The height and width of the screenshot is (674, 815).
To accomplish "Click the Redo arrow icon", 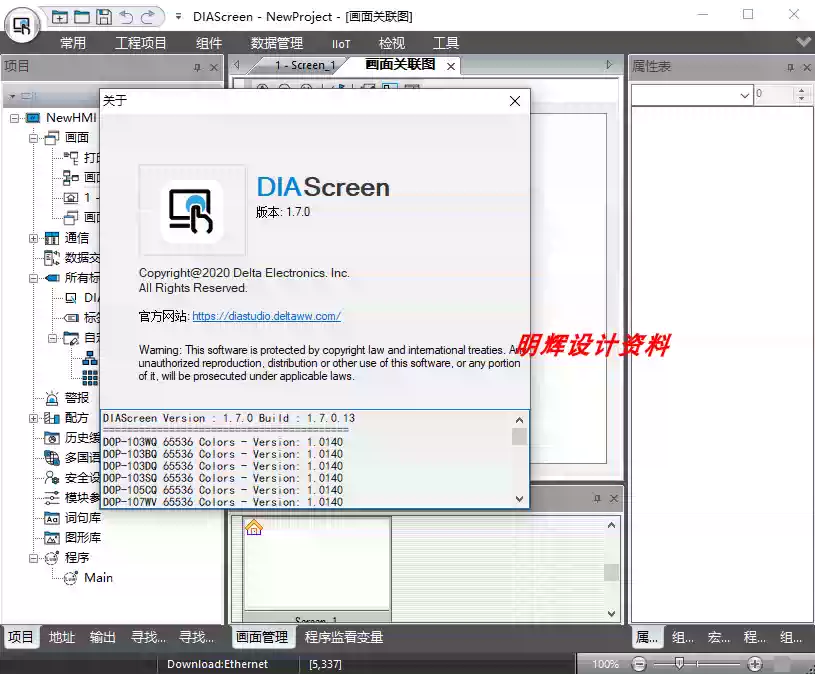I will 148,17.
